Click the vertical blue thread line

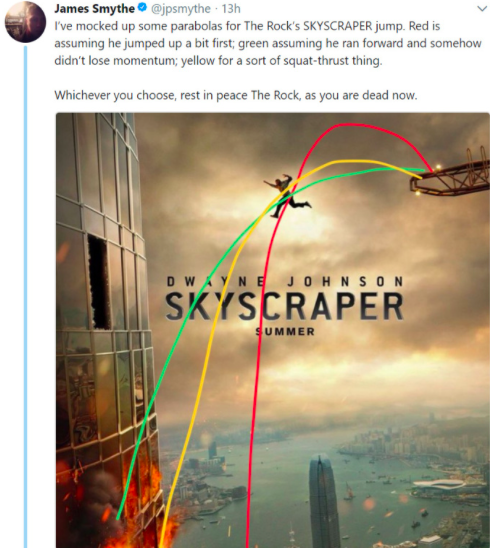click(26, 296)
